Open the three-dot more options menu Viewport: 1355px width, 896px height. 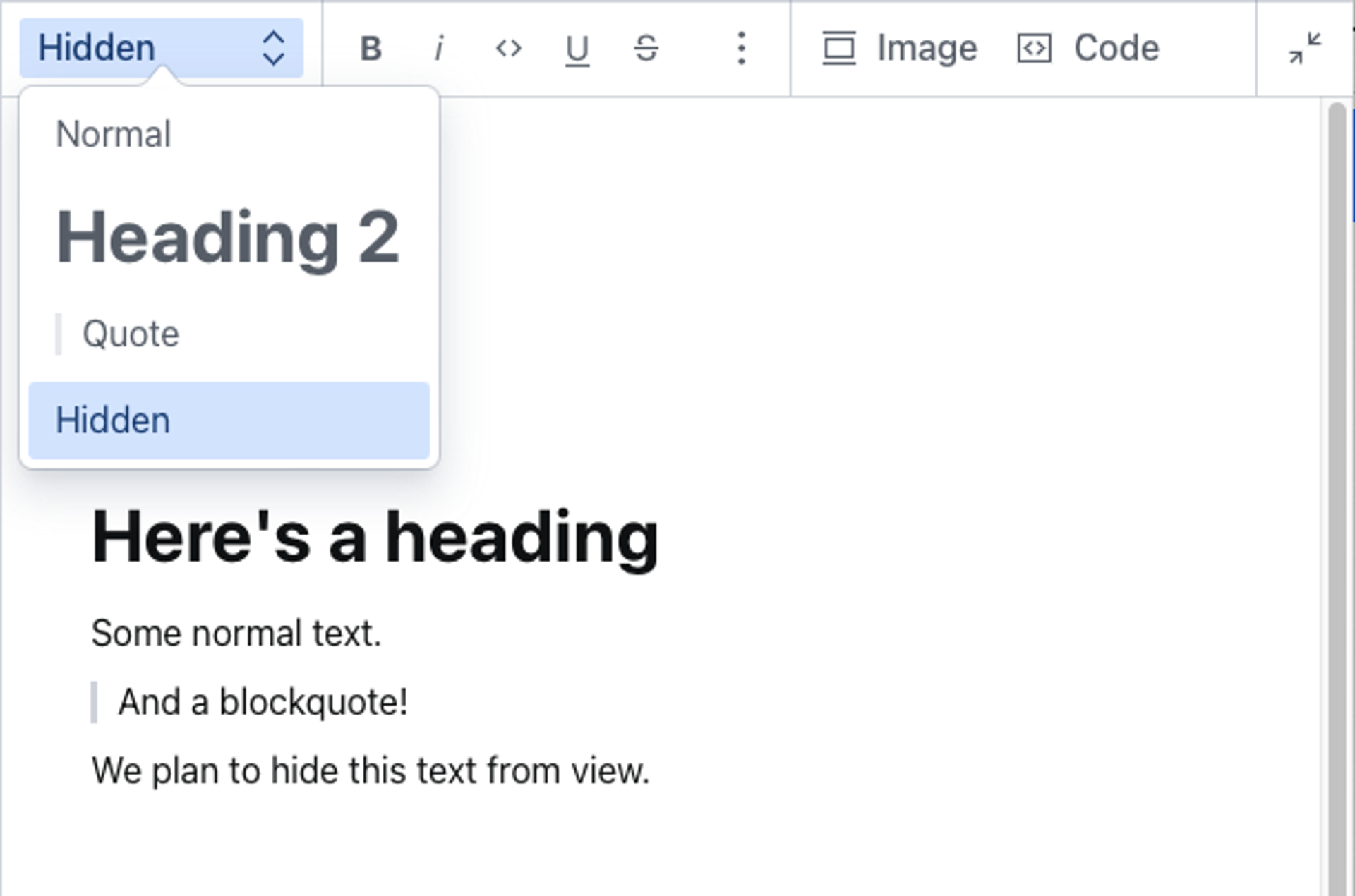pyautogui.click(x=741, y=49)
